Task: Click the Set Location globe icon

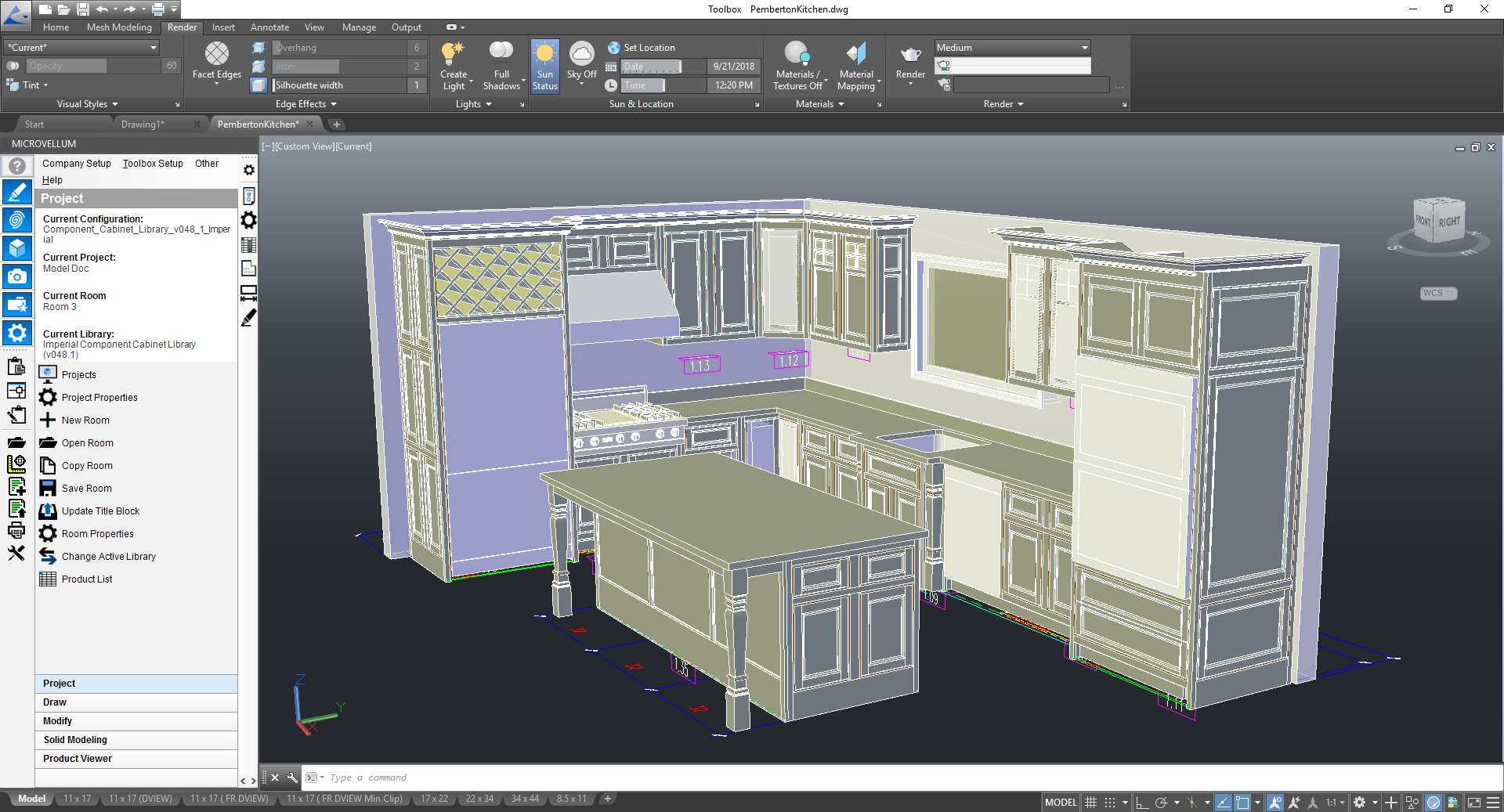Action: 613,48
